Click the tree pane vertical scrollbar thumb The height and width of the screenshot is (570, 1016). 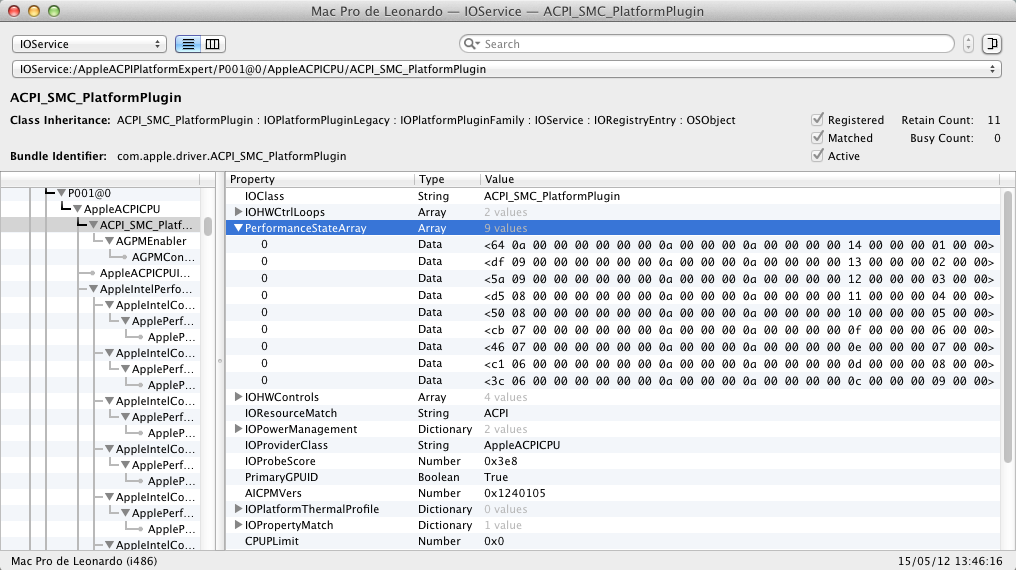pyautogui.click(x=208, y=226)
